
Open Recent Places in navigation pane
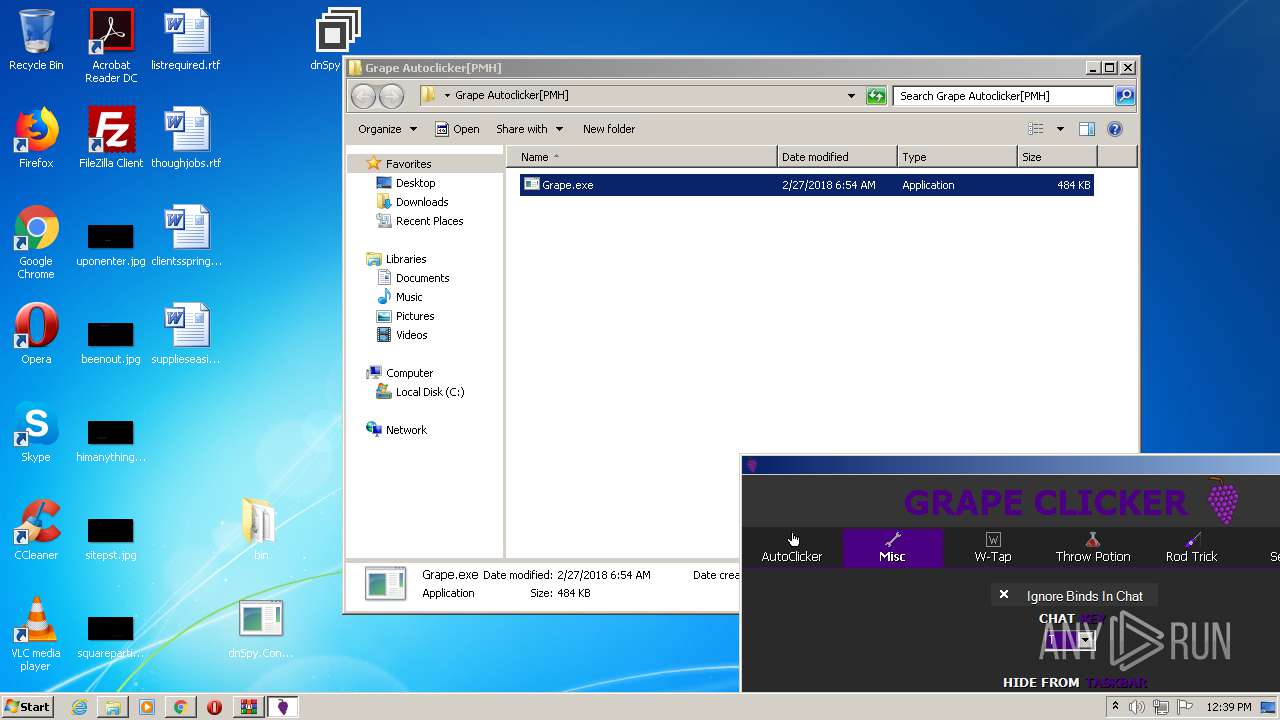pyautogui.click(x=420, y=221)
